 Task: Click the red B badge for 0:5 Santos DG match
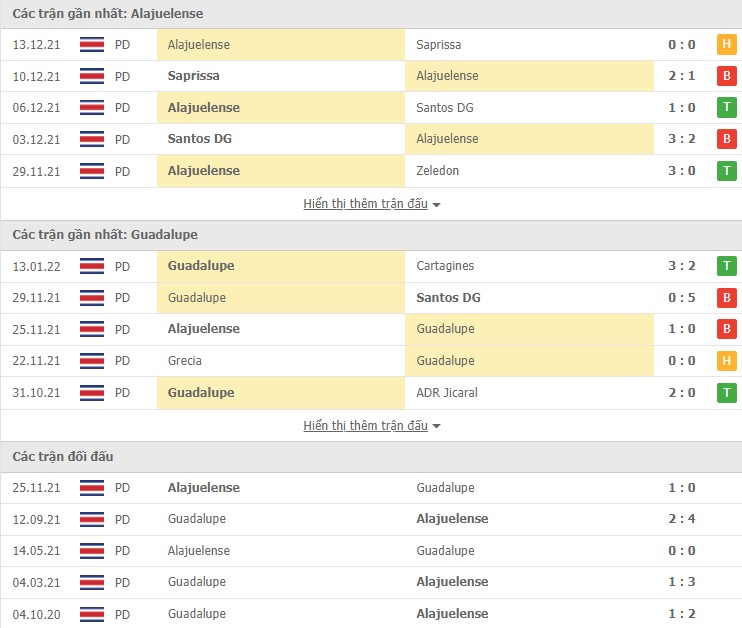[726, 298]
